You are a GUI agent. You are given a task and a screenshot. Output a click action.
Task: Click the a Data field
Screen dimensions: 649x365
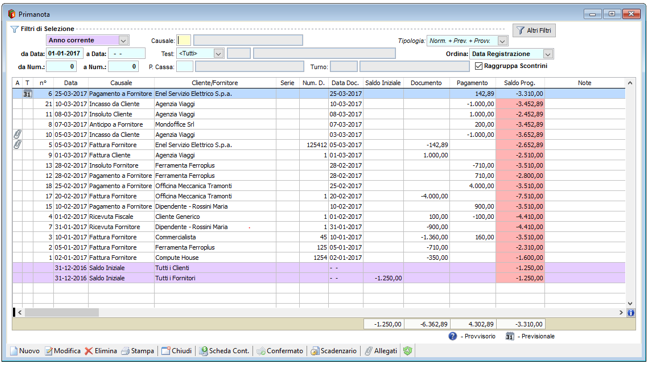tap(127, 53)
